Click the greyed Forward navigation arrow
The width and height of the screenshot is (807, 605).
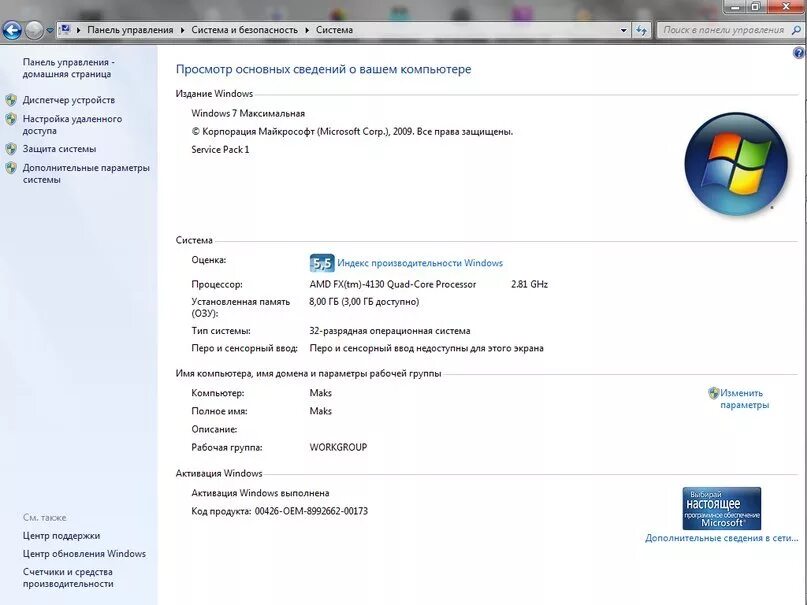pyautogui.click(x=34, y=30)
